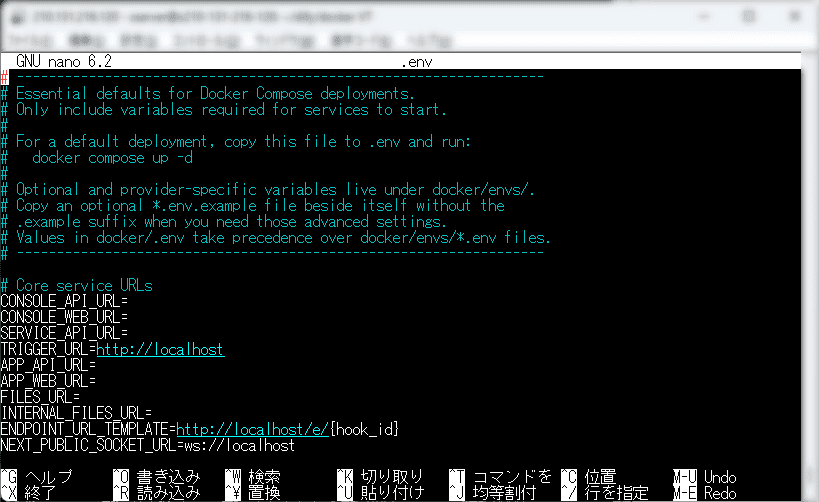819x502 pixels.
Task: Click the NEXT_PUBLIC_SOCKET_URL= variable name
Action: point(92,446)
